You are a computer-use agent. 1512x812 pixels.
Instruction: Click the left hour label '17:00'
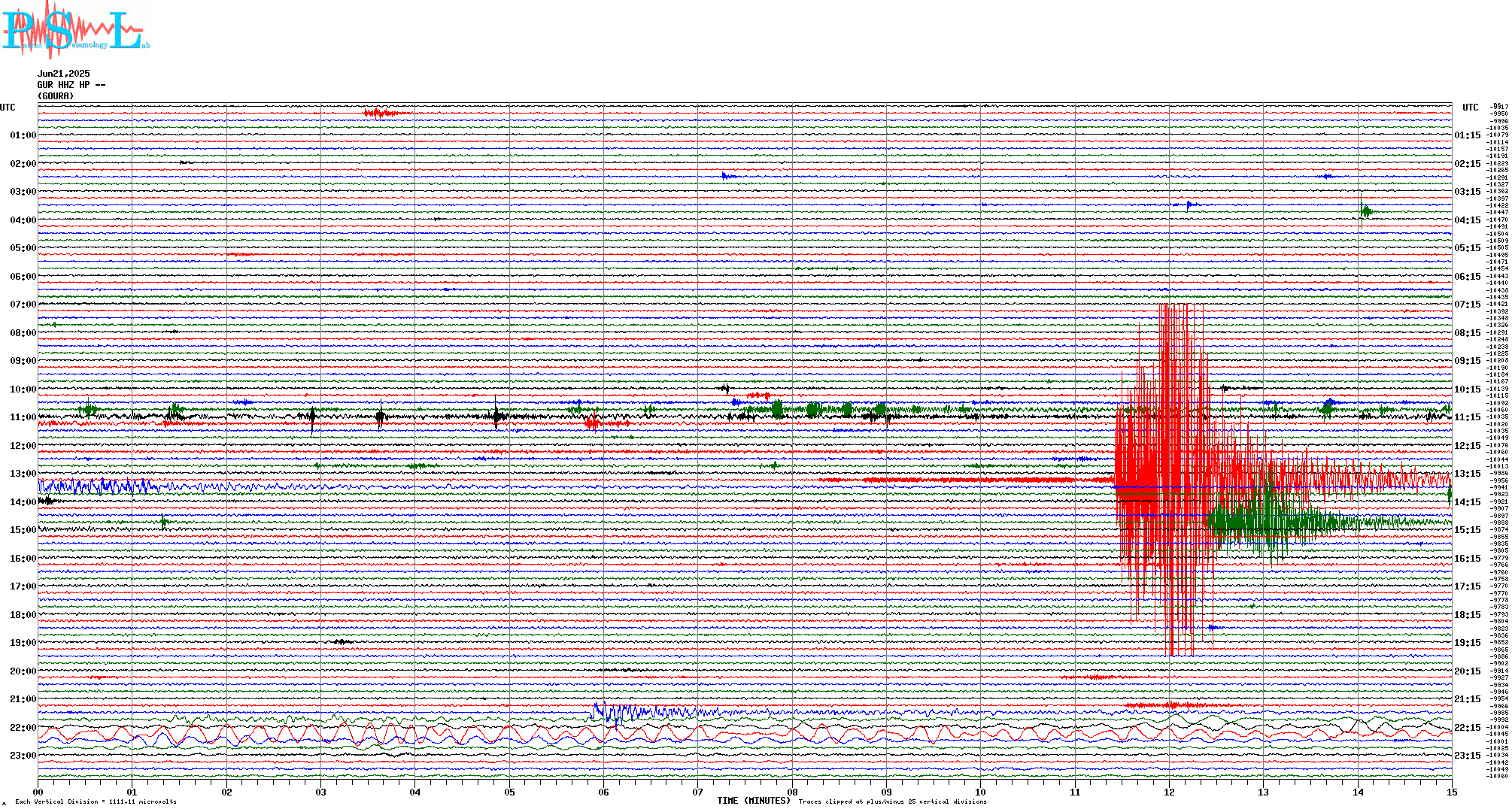23,586
